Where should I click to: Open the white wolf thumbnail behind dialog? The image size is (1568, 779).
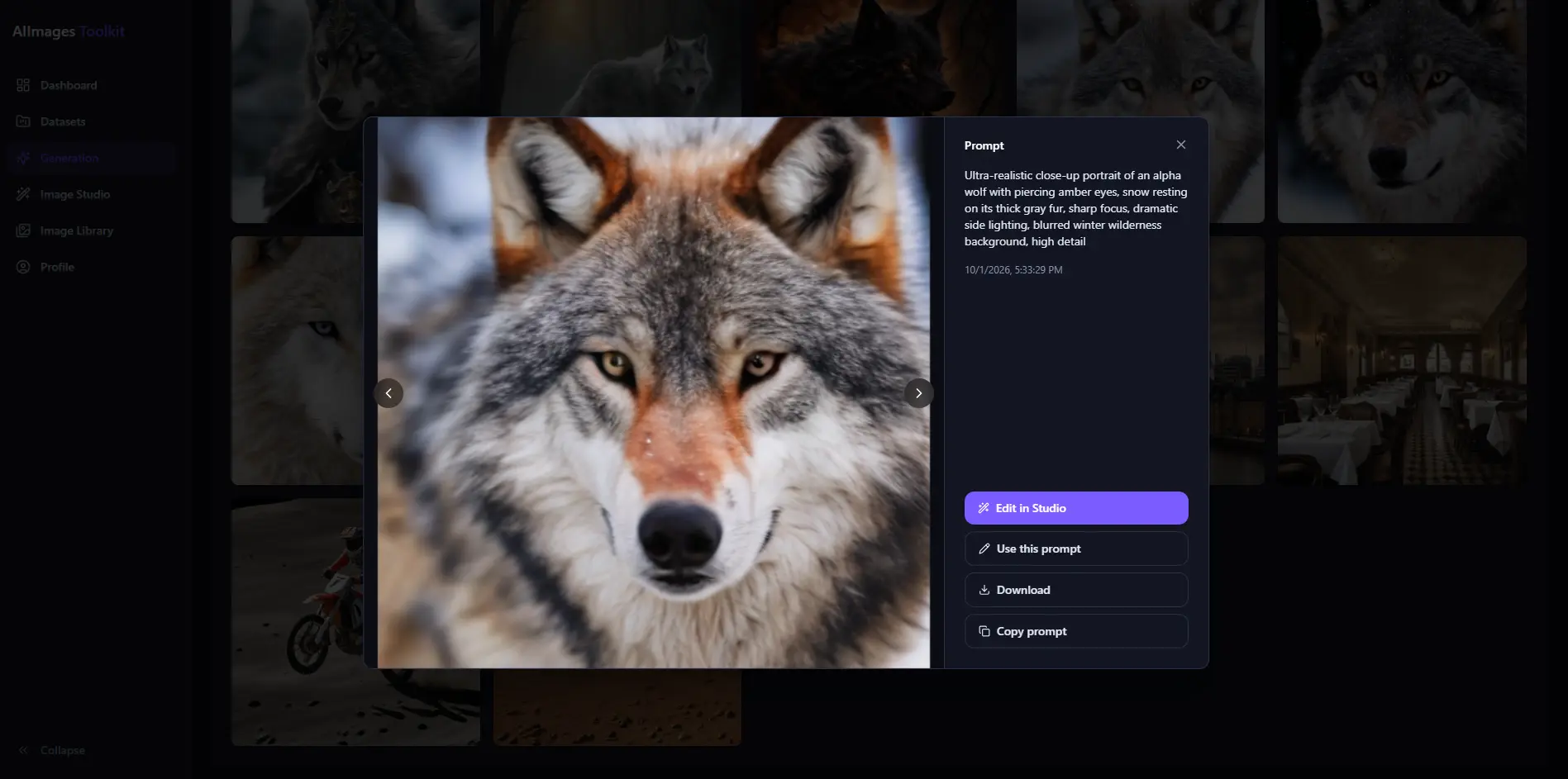click(298, 360)
